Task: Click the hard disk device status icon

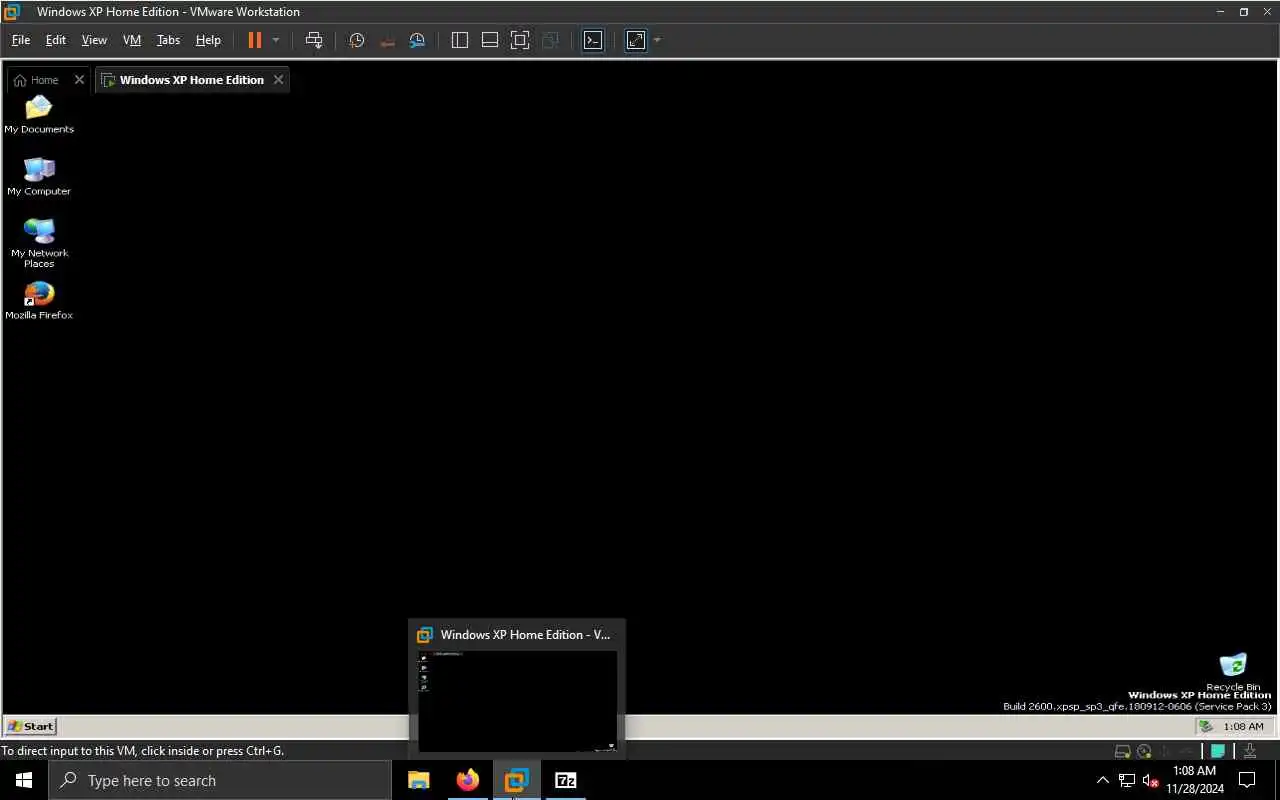Action: [x=1122, y=751]
